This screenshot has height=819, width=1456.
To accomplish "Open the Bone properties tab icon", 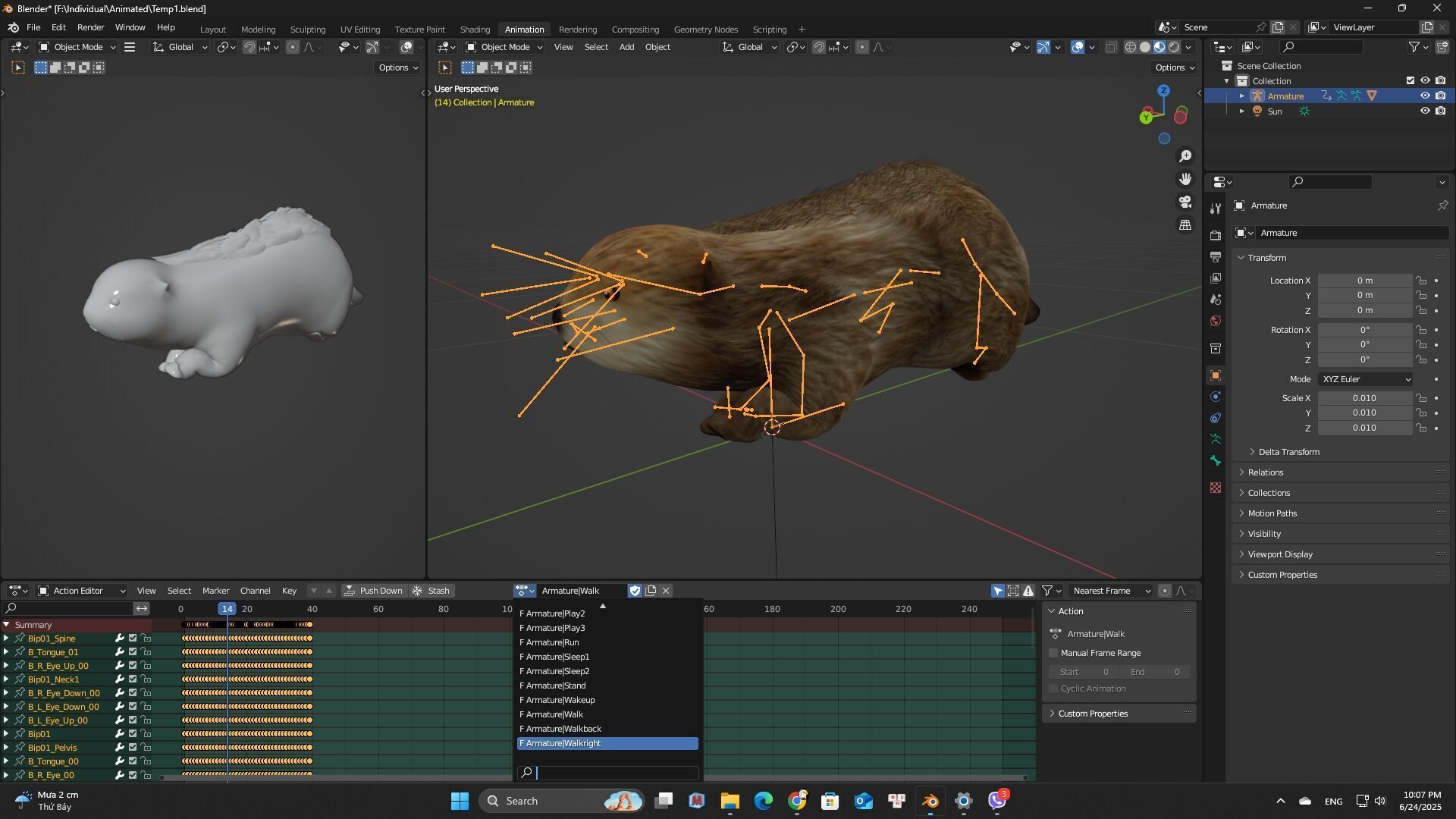I will (x=1216, y=460).
